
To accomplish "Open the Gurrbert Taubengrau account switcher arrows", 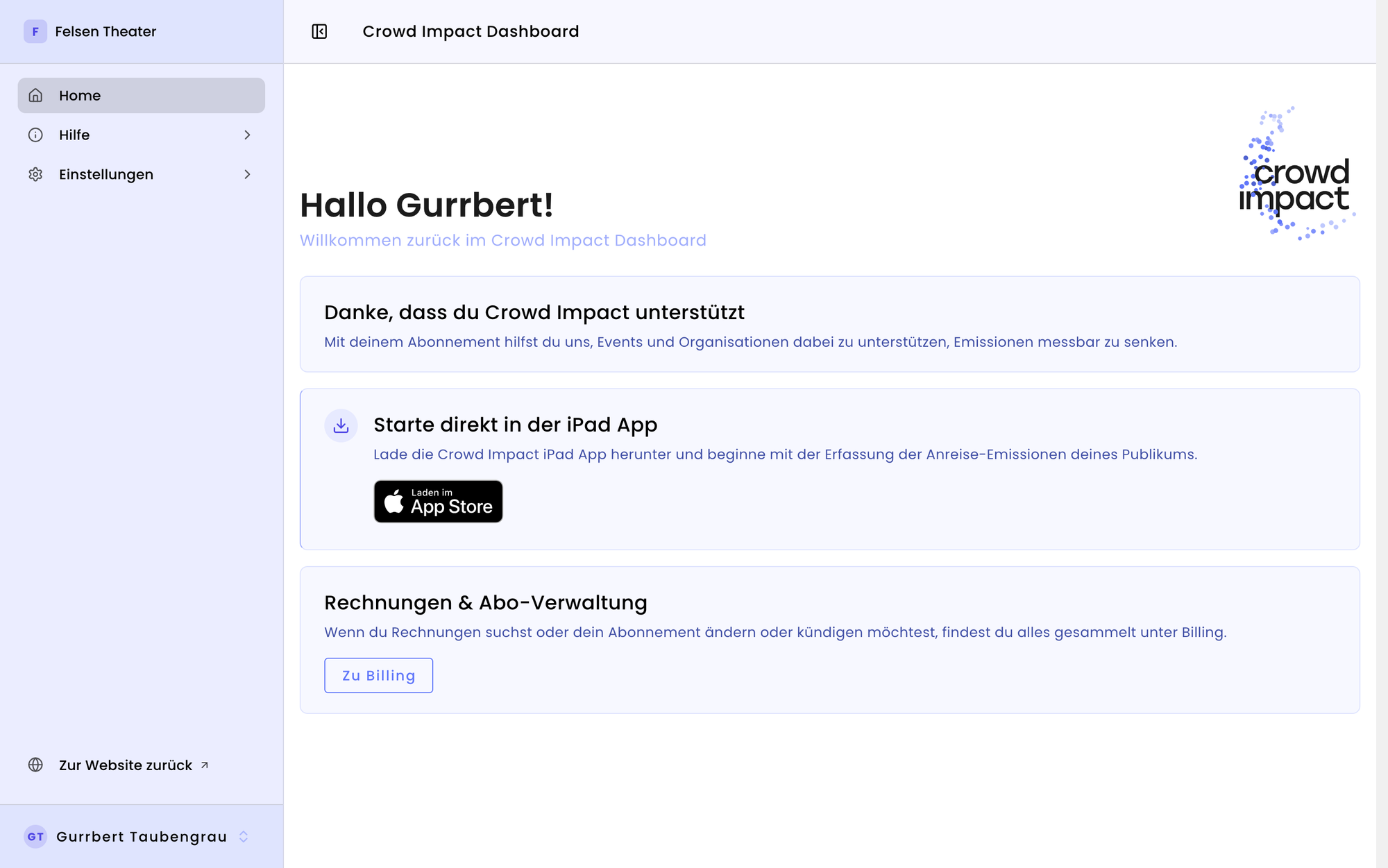I will tap(244, 837).
